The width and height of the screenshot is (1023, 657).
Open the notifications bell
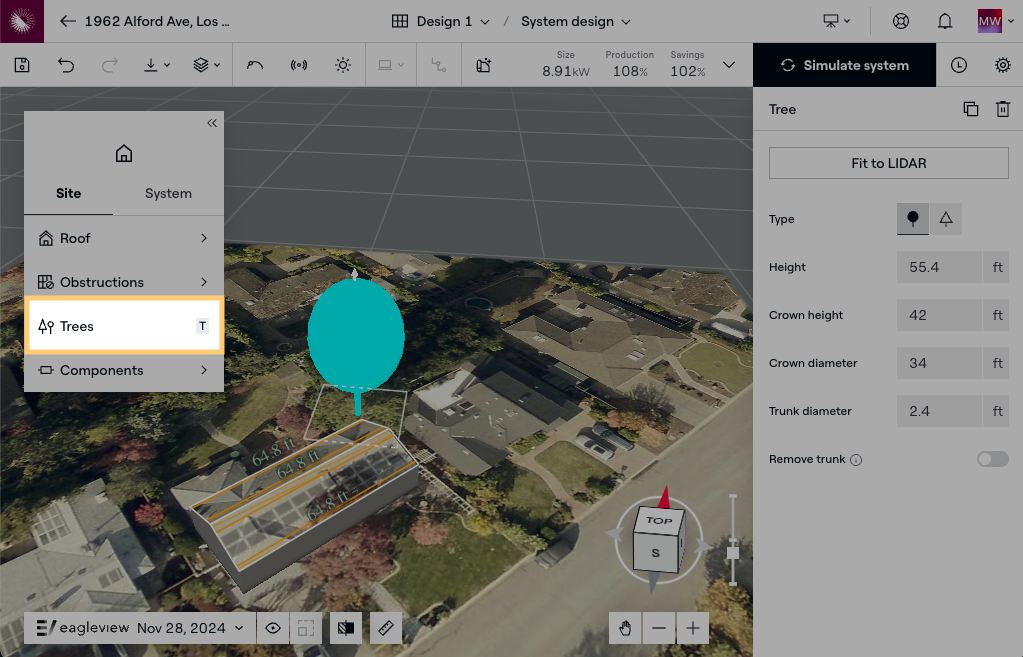(944, 21)
